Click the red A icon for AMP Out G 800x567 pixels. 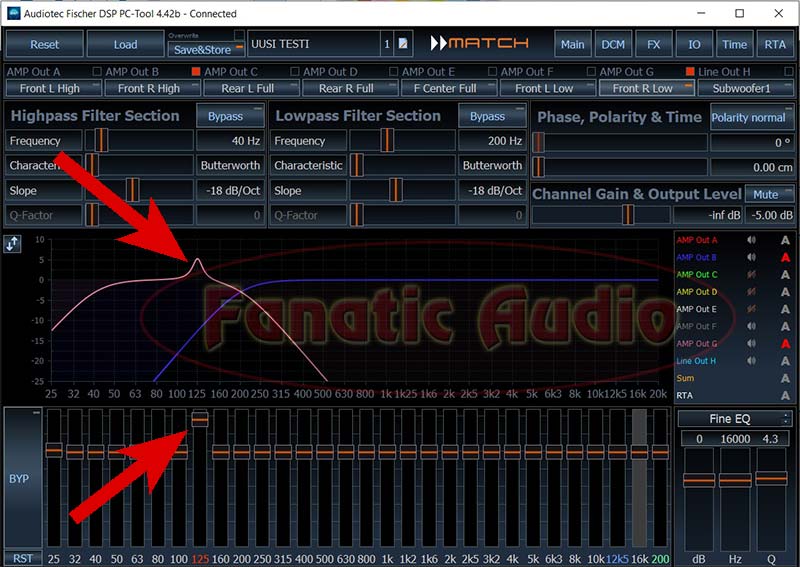785,343
